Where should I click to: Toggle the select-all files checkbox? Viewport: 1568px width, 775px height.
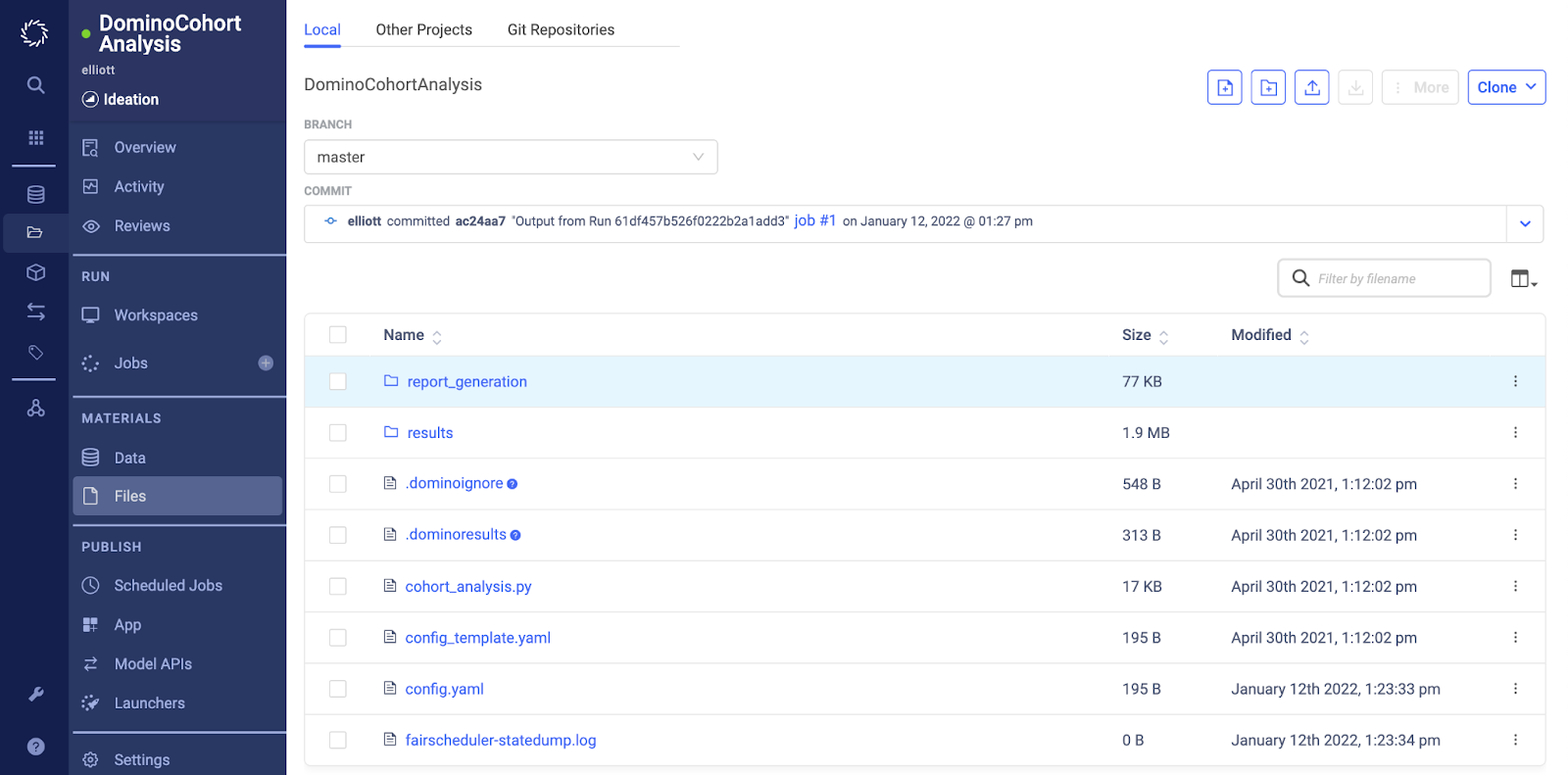point(338,335)
